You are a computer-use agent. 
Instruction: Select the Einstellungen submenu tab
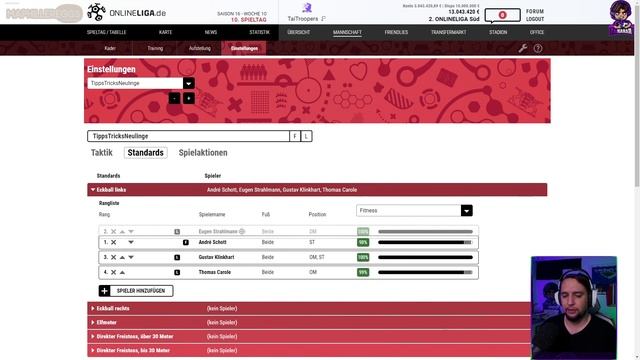244,48
